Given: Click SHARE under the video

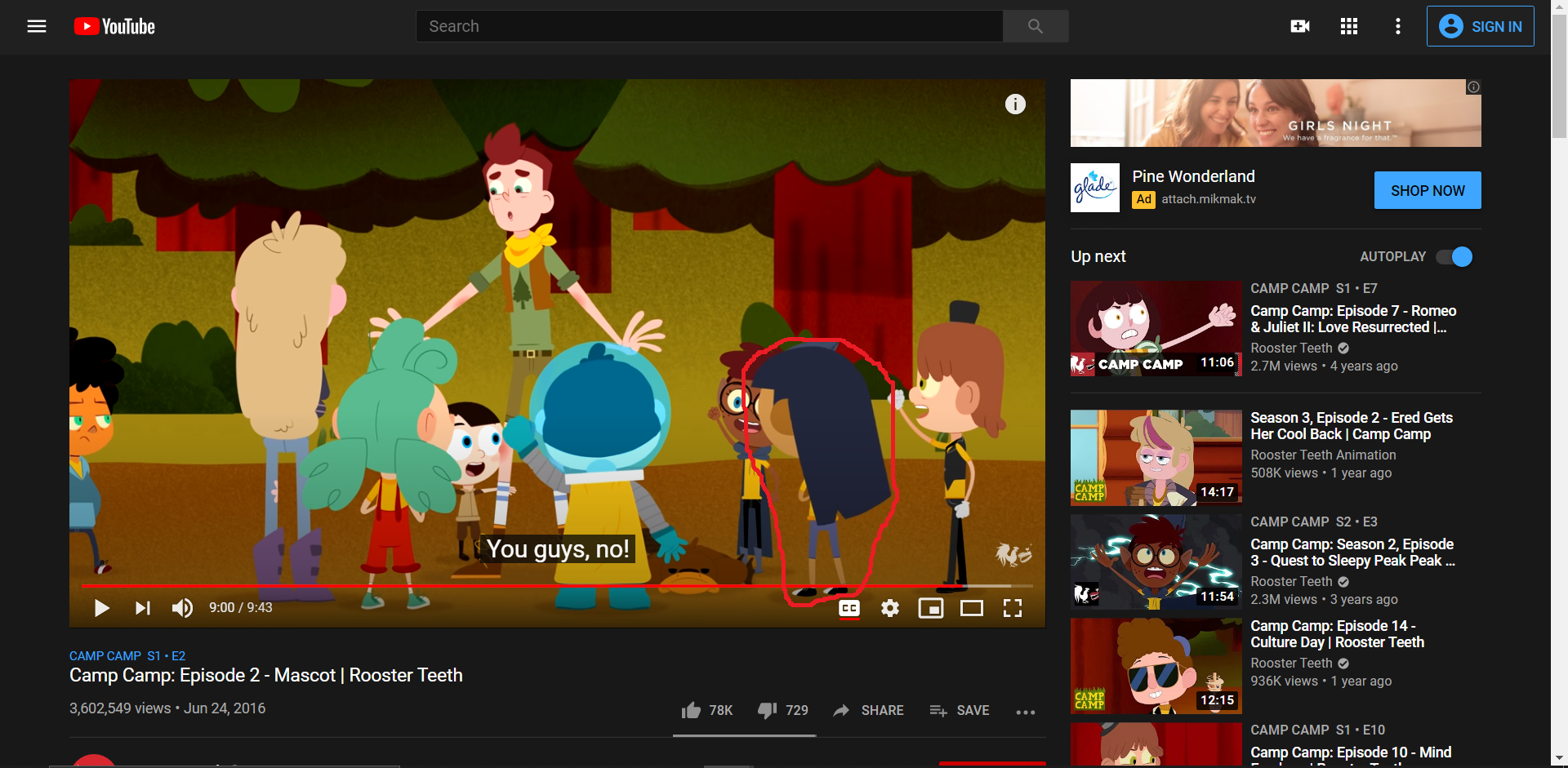Looking at the screenshot, I should click(868, 710).
